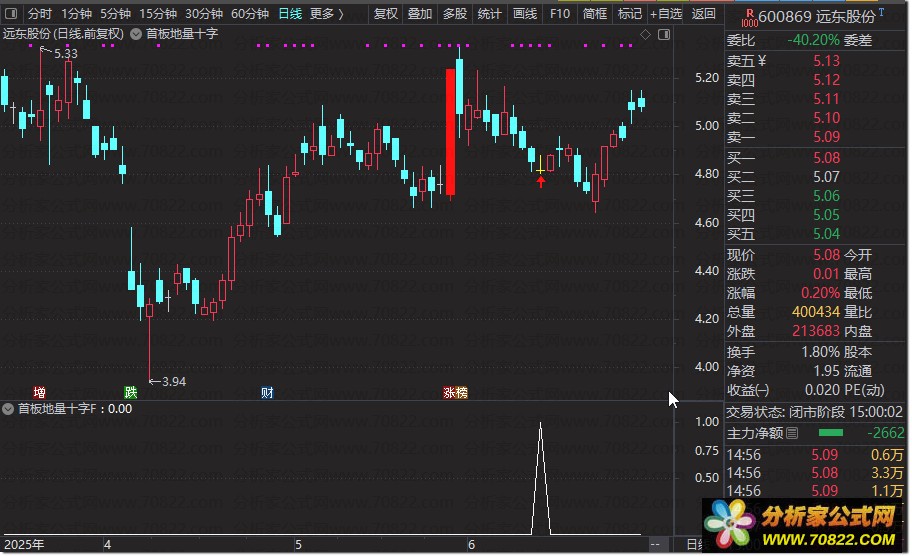Select the 日线 daily chart tab

(290, 13)
